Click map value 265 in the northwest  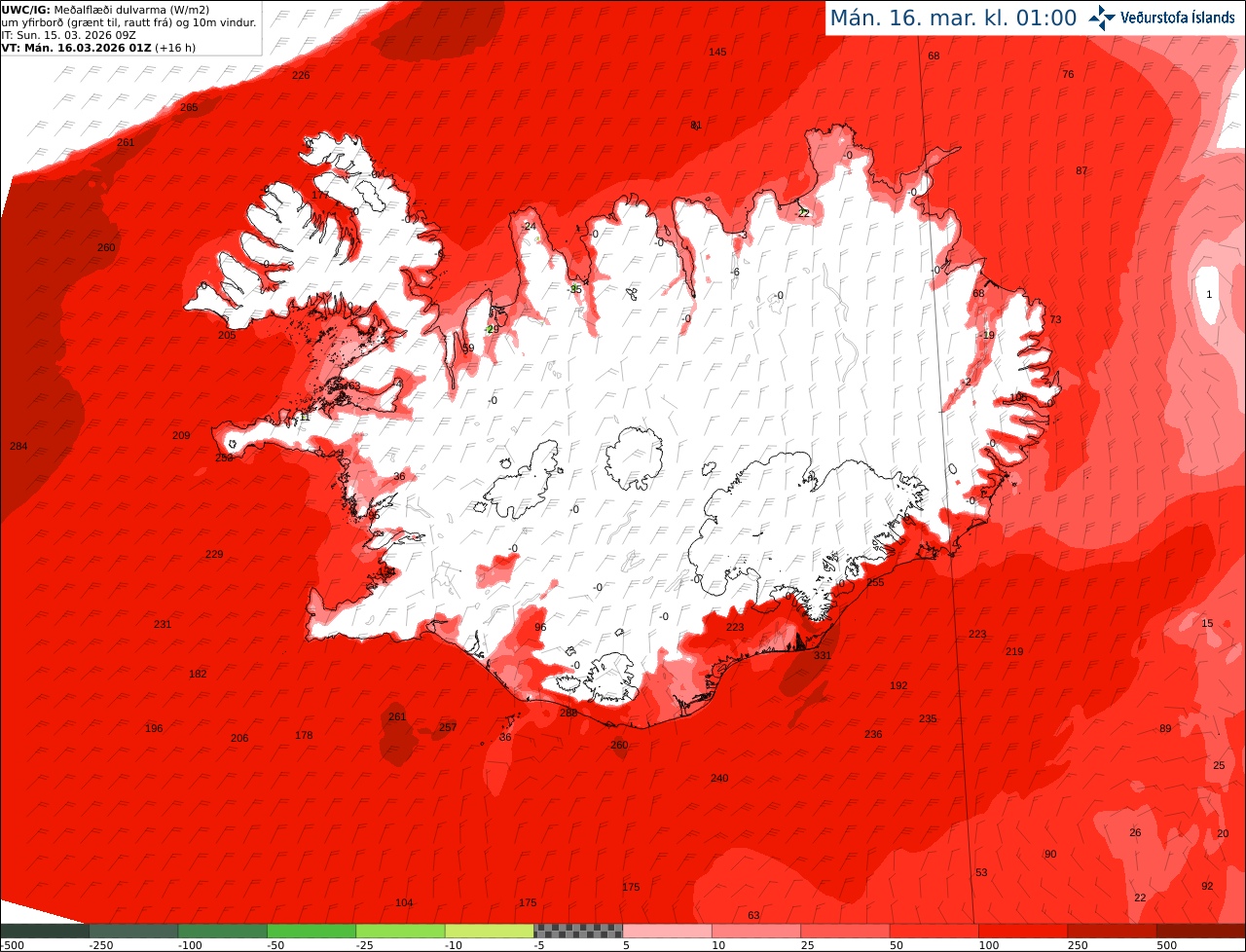189,107
